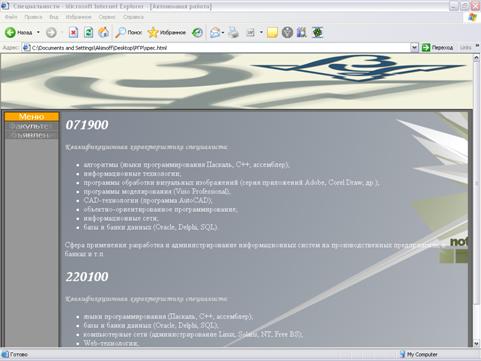Click the Переход go button
Image resolution: width=481 pixels, height=361 pixels.
click(x=438, y=48)
